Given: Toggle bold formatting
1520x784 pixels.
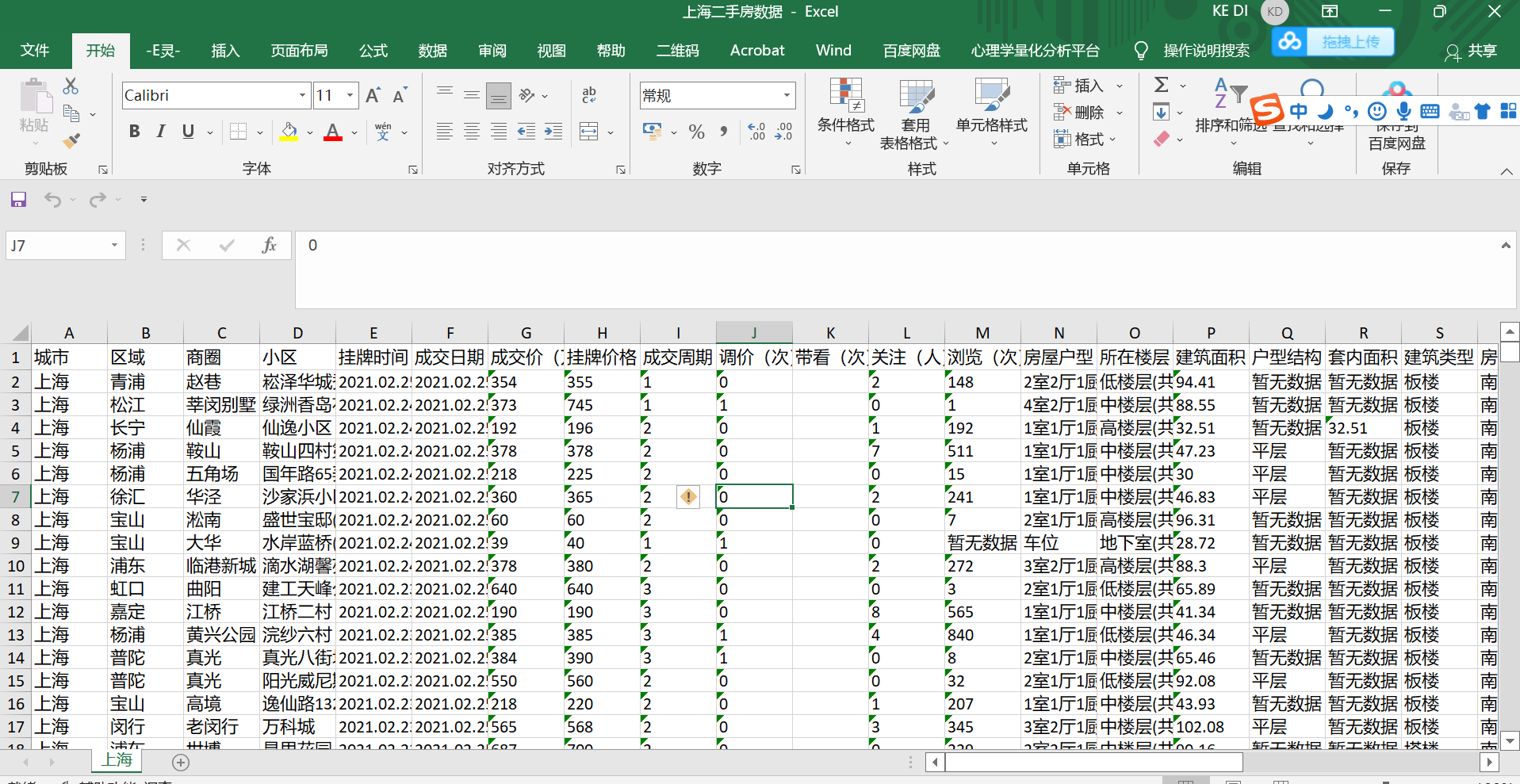Looking at the screenshot, I should coord(135,132).
